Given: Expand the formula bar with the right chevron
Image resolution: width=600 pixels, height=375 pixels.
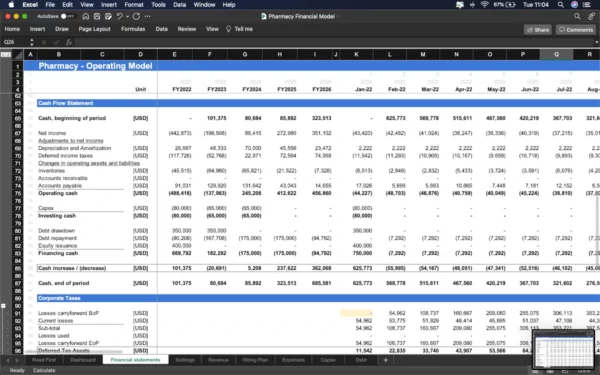Looking at the screenshot, I should (x=596, y=42).
